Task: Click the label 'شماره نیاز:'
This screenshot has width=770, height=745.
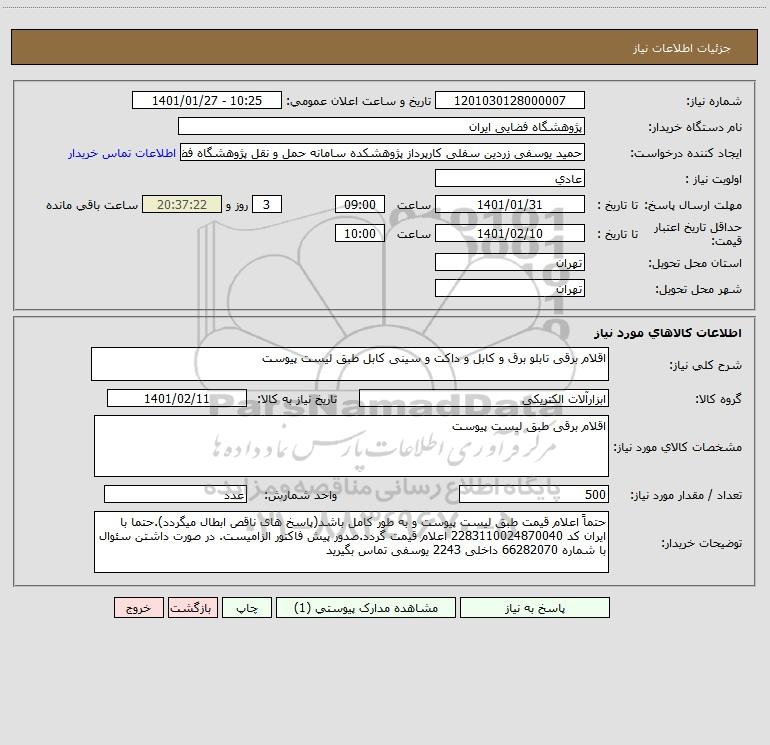Action: click(x=714, y=101)
